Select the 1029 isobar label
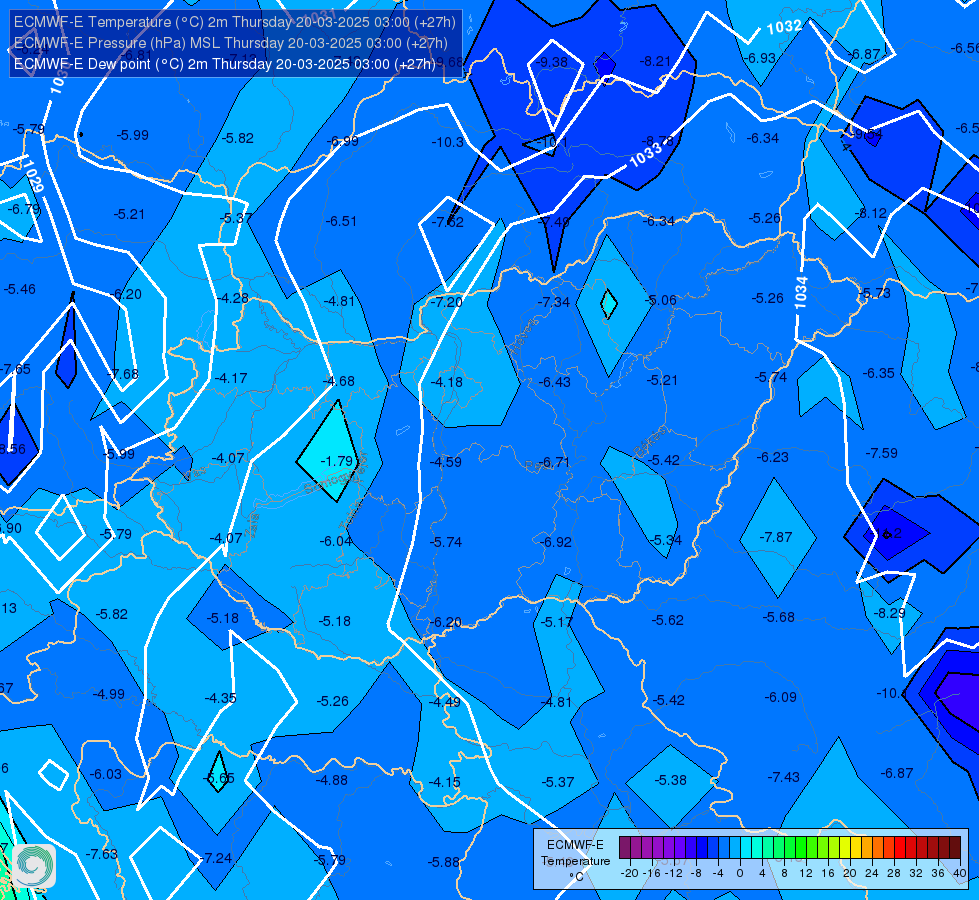Viewport: 979px width, 900px height. [x=34, y=175]
